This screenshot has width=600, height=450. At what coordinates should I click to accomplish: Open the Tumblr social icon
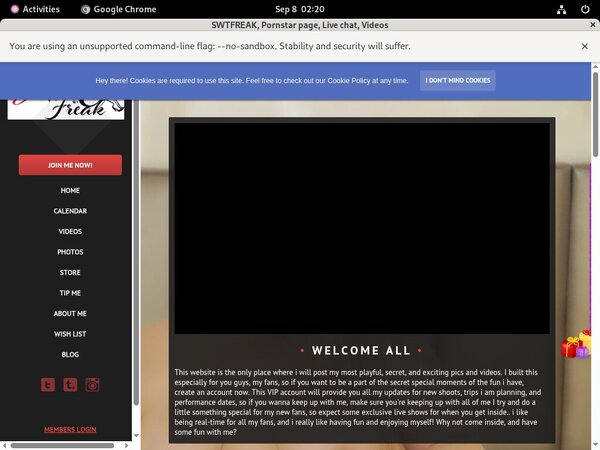[70, 384]
